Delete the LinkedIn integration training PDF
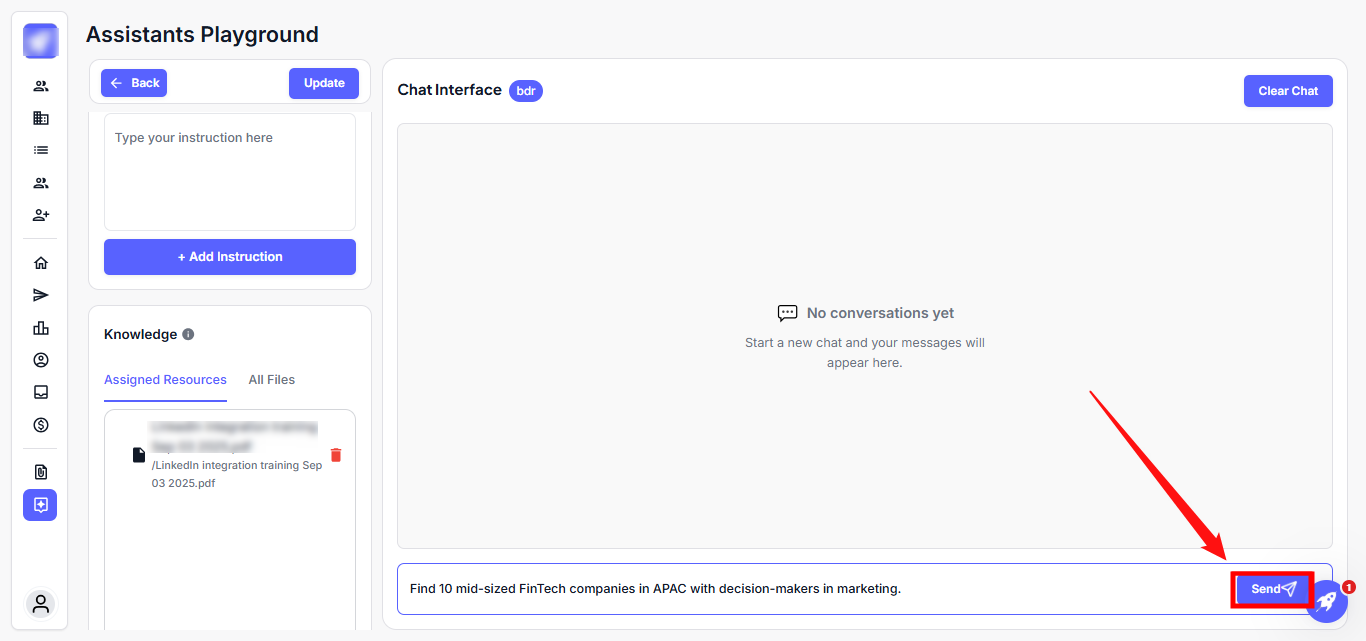The image size is (1366, 641). [x=336, y=455]
